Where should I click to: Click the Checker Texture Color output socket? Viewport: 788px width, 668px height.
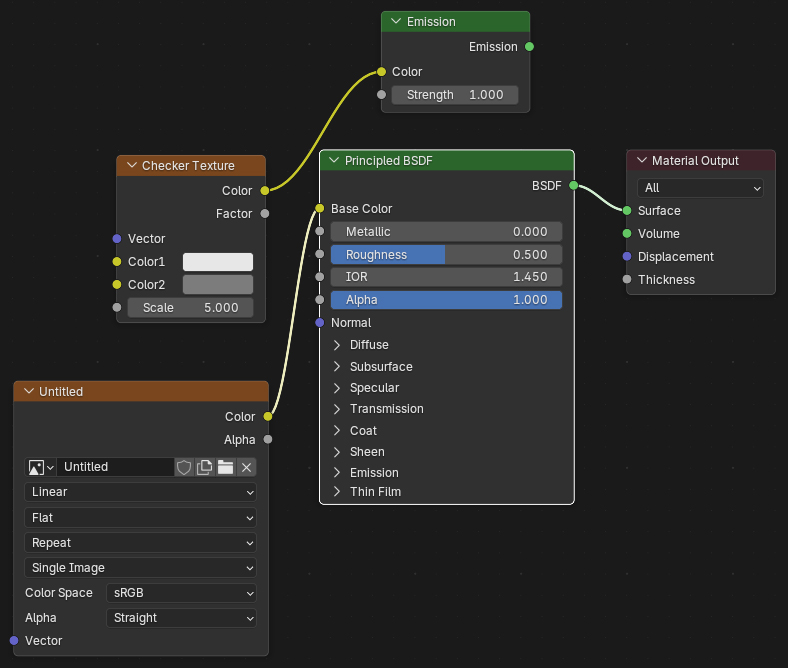coord(265,190)
